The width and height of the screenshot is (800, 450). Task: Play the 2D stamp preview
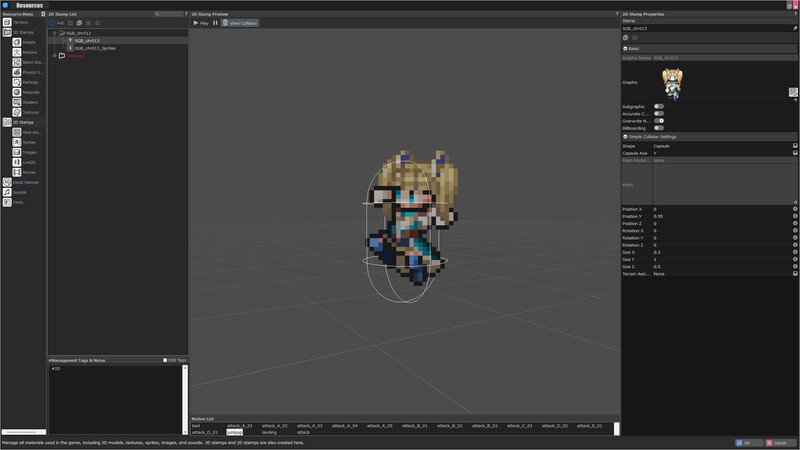tap(201, 23)
